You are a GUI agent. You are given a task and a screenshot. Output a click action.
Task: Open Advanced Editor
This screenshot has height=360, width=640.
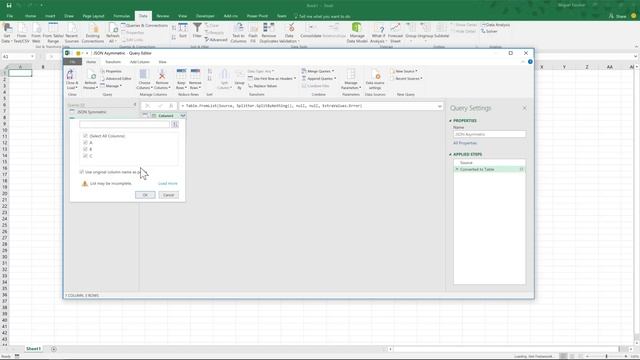click(116, 78)
